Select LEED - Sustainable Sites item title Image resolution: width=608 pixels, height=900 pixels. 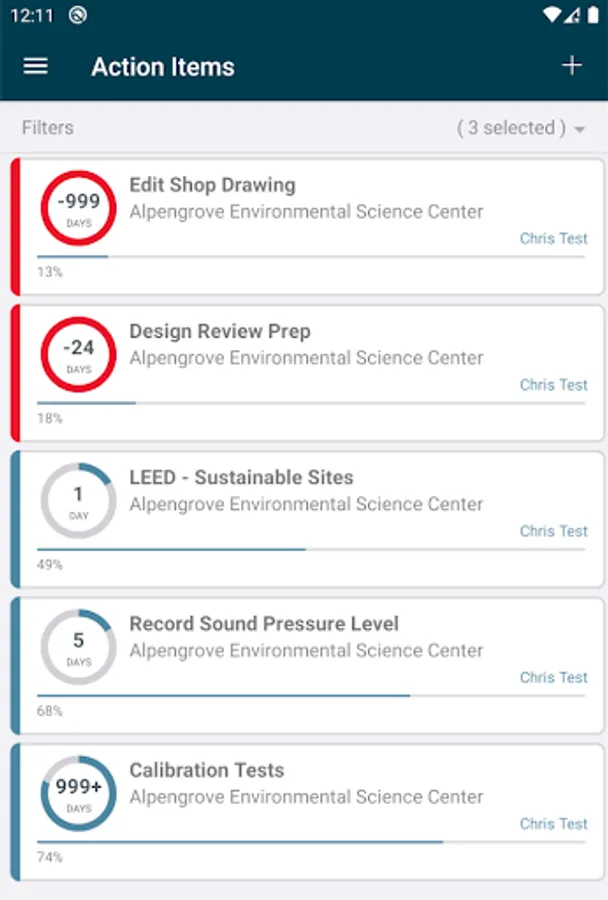pos(241,477)
